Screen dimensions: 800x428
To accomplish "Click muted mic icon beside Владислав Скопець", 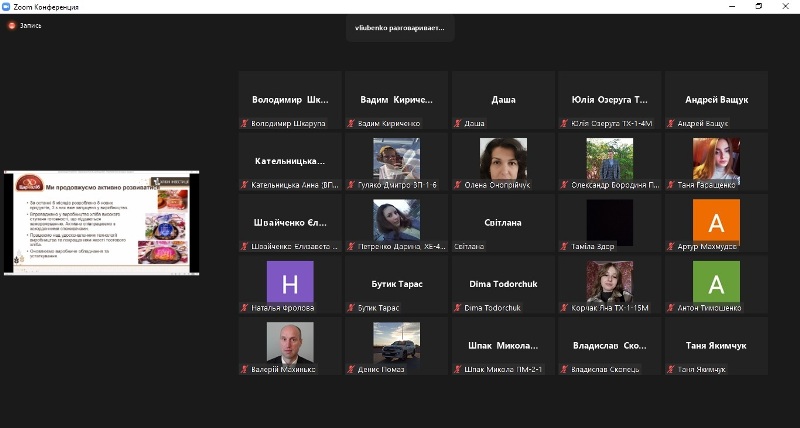I will coord(564,369).
